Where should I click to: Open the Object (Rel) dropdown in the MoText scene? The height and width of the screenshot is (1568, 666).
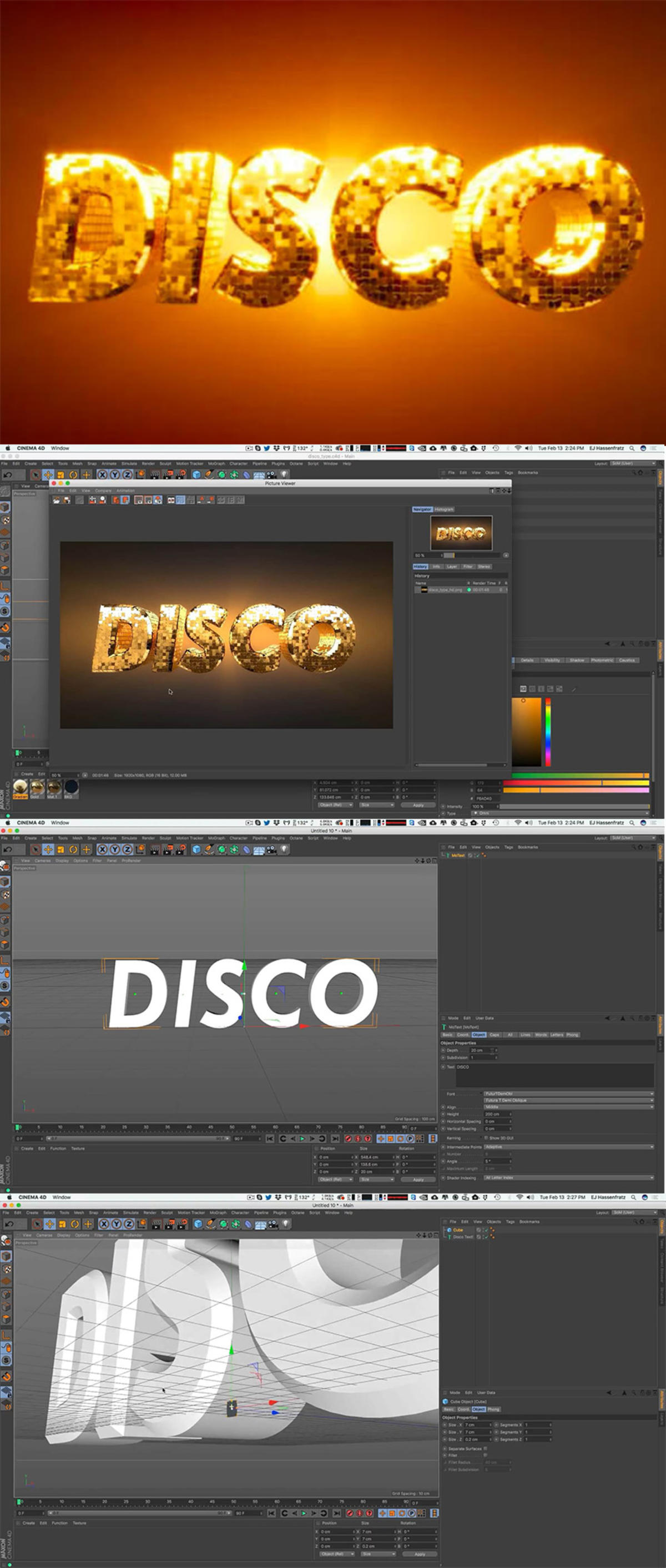pyautogui.click(x=336, y=1179)
